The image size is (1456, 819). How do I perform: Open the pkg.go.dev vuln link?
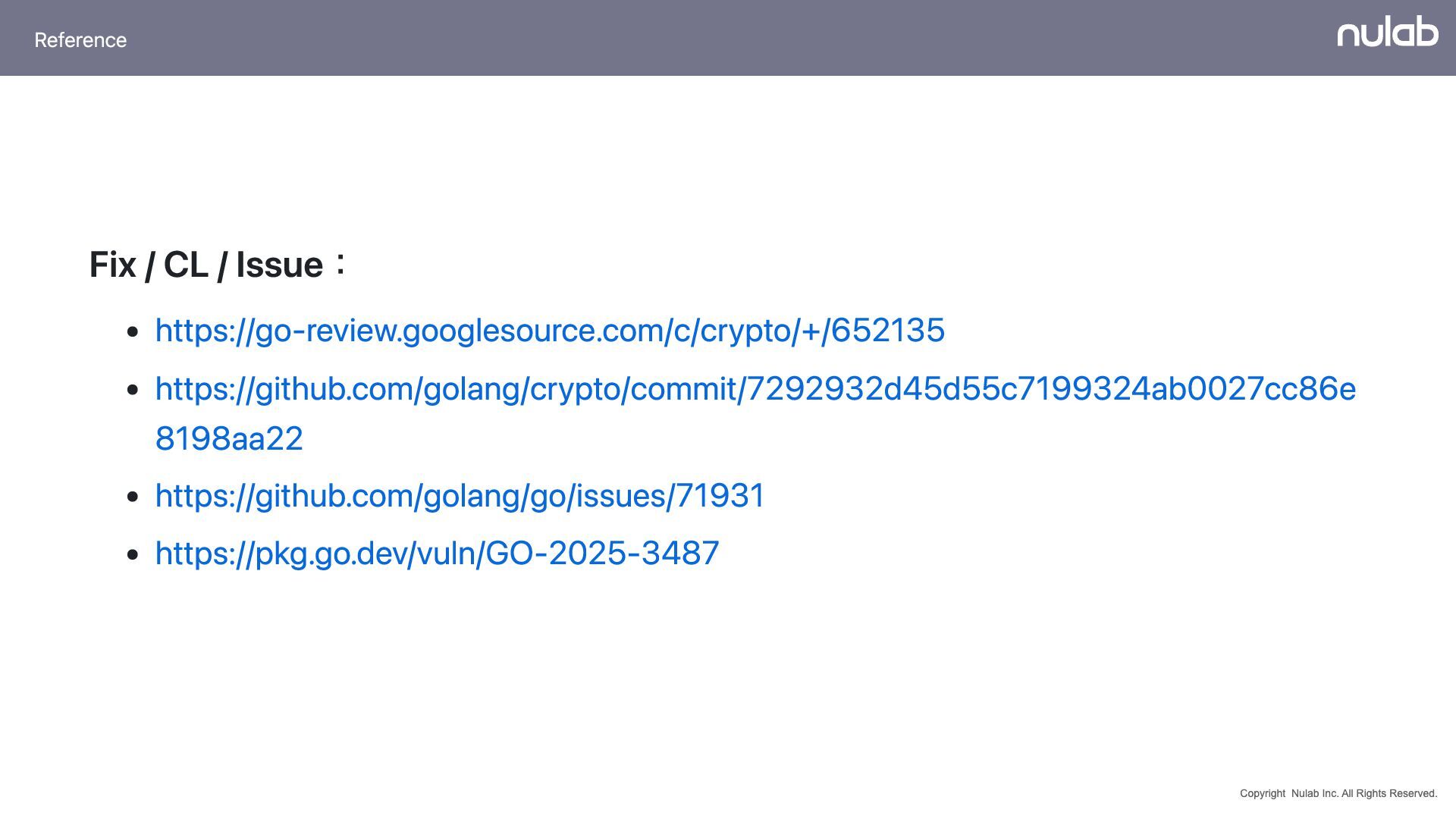pyautogui.click(x=437, y=554)
